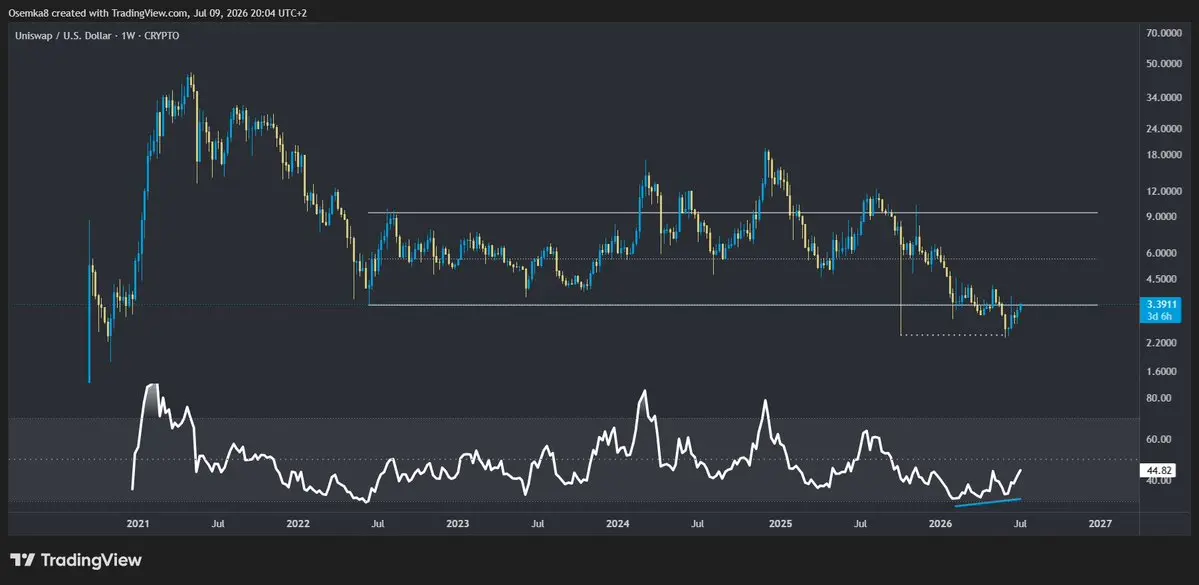The width and height of the screenshot is (1199, 585).
Task: Click the RSI value label 44.82
Action: [x=1159, y=471]
